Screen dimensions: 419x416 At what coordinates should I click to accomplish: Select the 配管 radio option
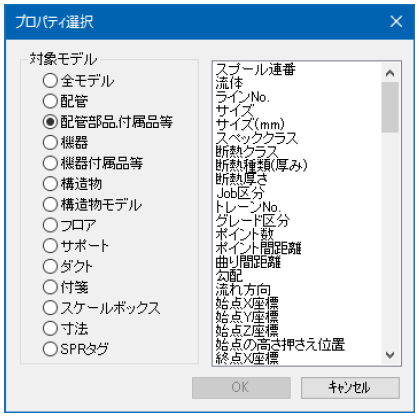[x=66, y=101]
